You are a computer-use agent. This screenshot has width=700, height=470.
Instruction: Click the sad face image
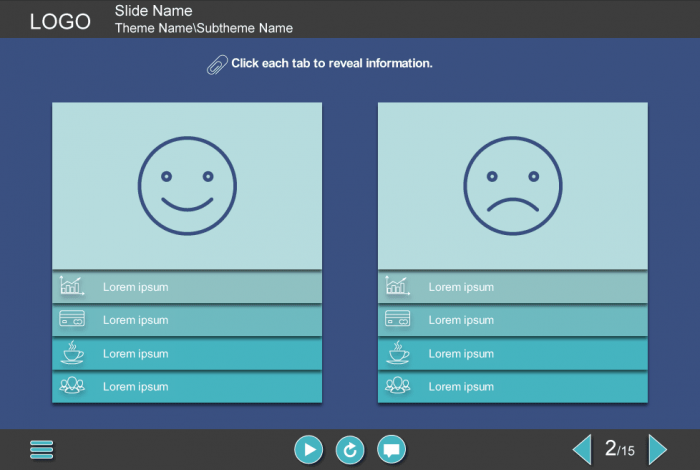click(x=513, y=186)
